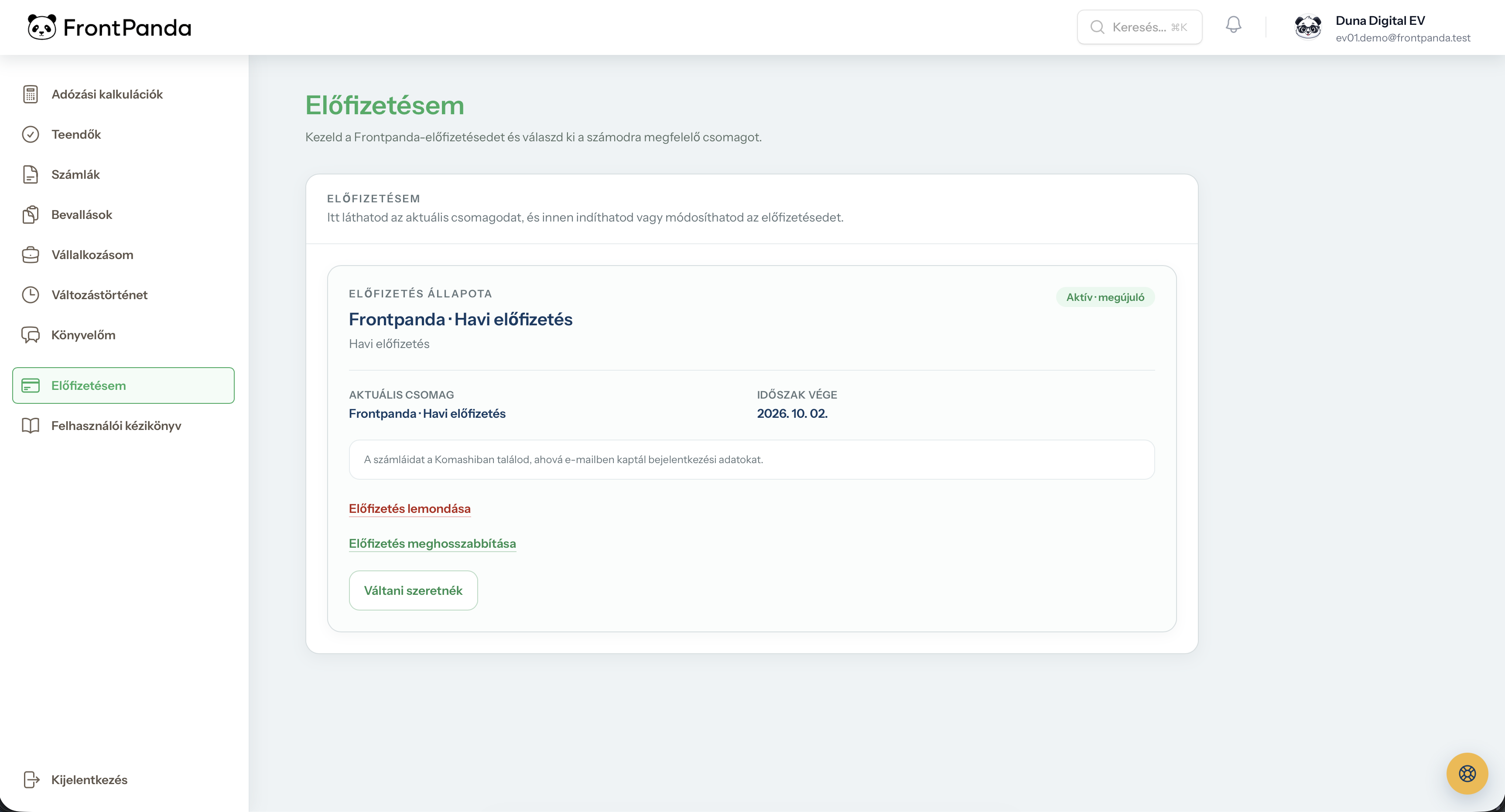The height and width of the screenshot is (812, 1505).
Task: Click the 'Itt láthatod az aktuális csomagodat' description
Action: point(585,217)
